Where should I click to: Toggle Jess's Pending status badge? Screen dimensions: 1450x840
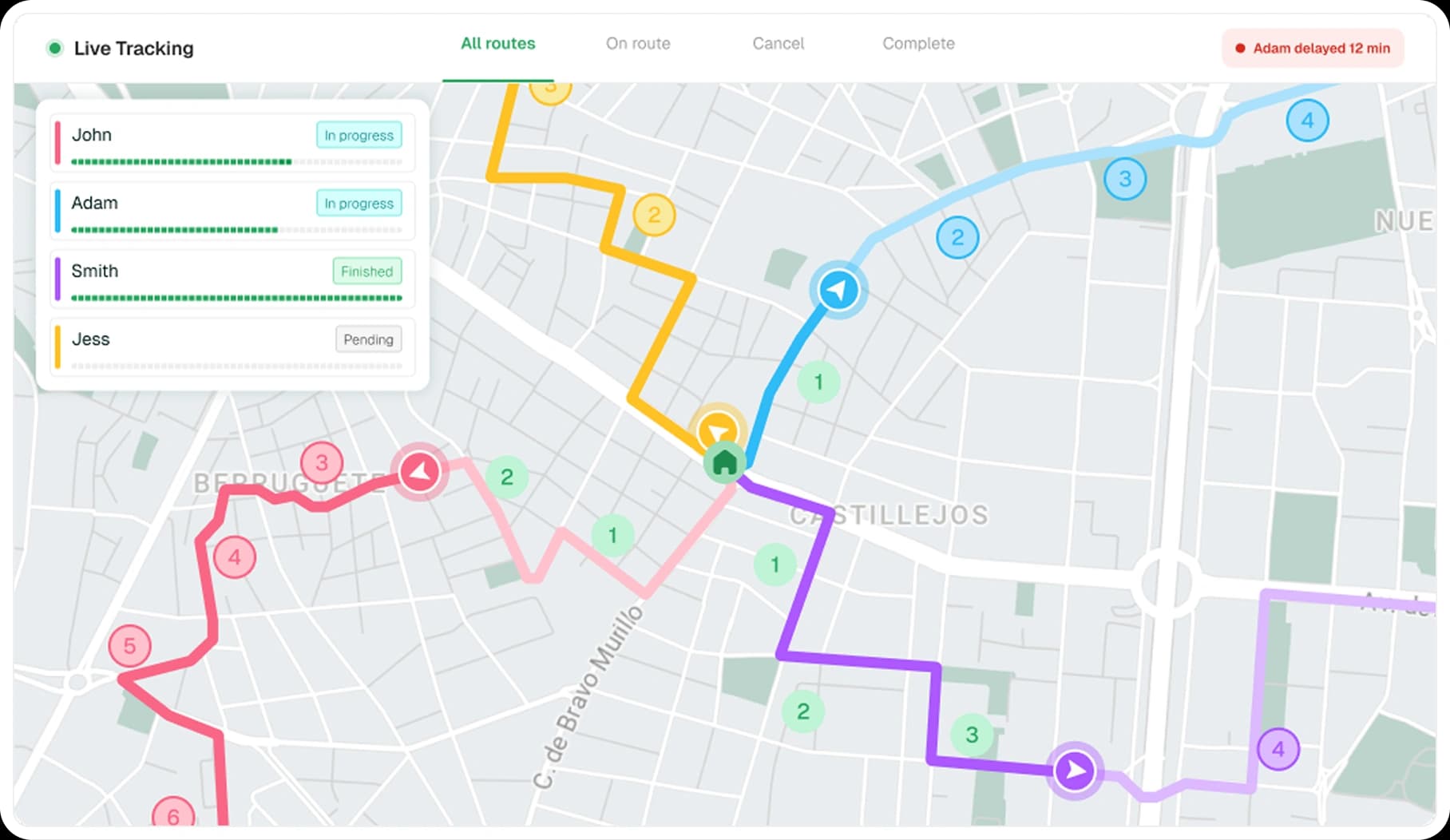(x=368, y=339)
